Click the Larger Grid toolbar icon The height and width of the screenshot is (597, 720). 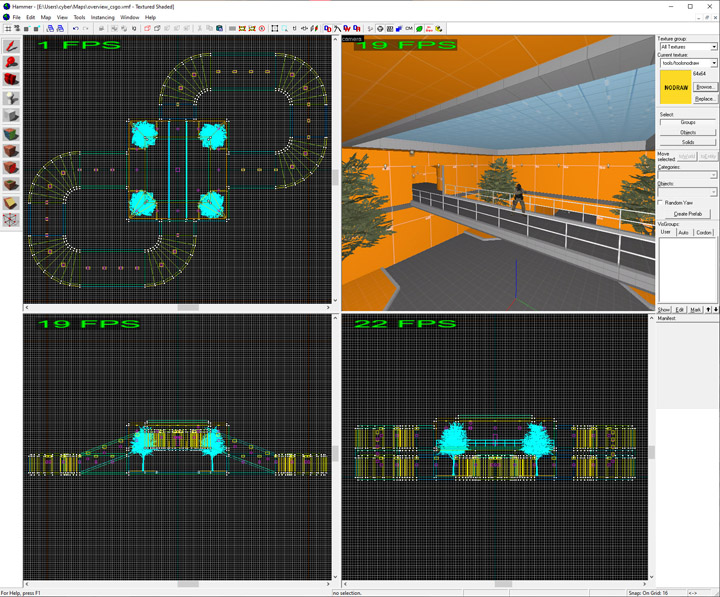[37, 28]
